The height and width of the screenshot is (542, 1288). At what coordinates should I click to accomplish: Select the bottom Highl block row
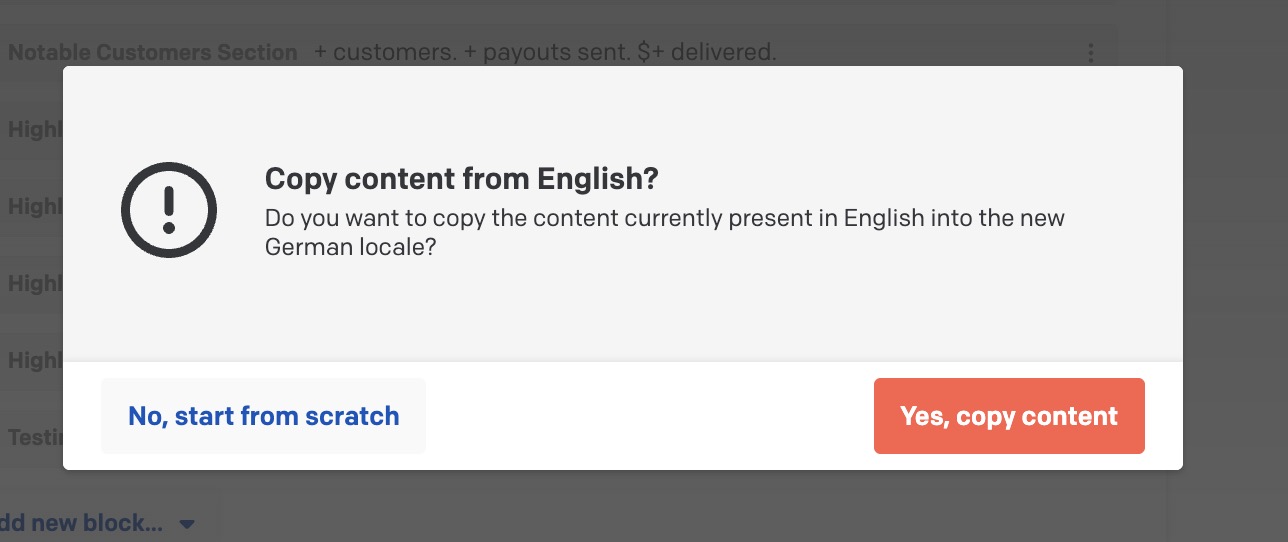click(x=32, y=360)
